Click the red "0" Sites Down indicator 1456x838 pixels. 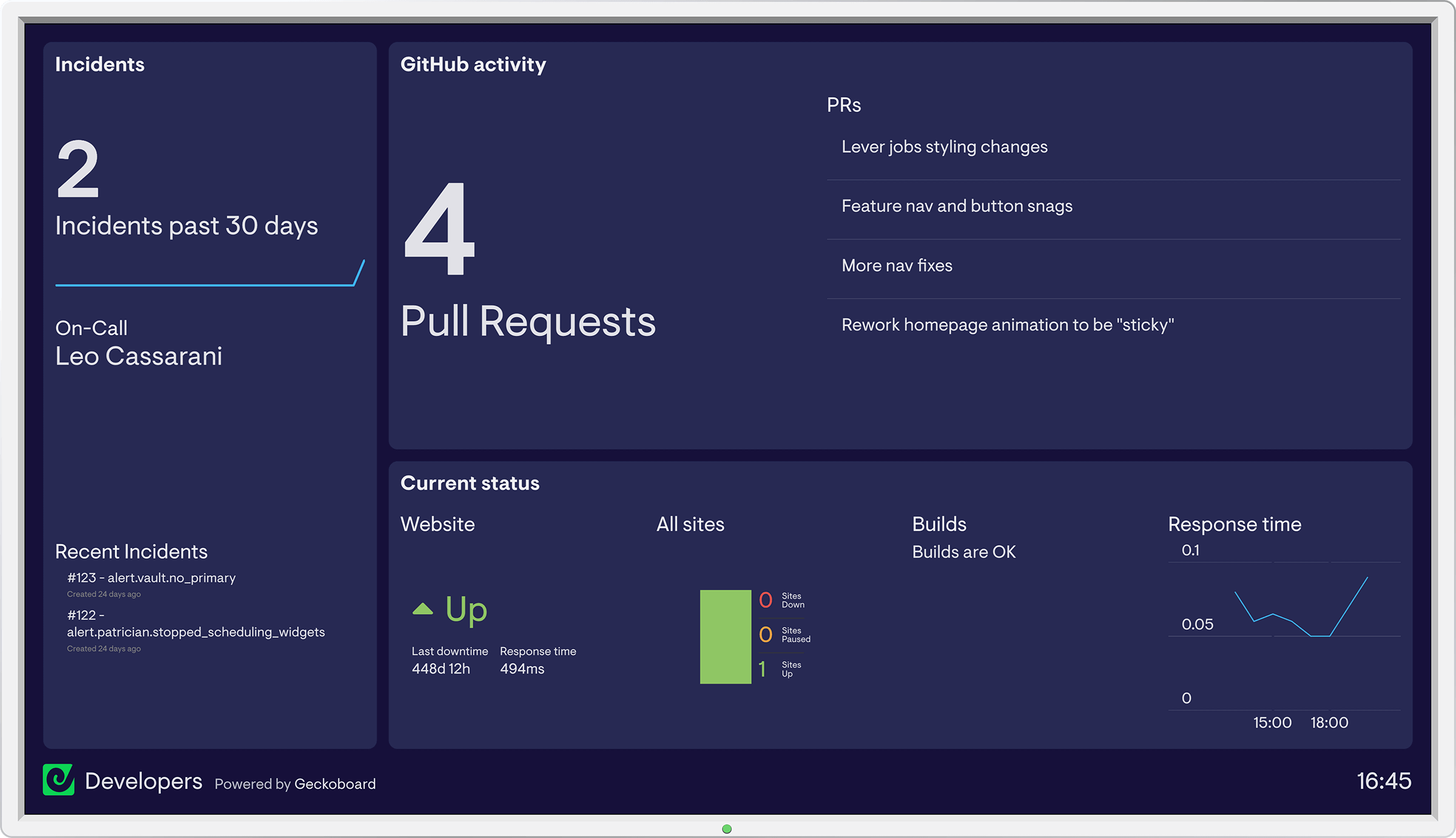(764, 600)
